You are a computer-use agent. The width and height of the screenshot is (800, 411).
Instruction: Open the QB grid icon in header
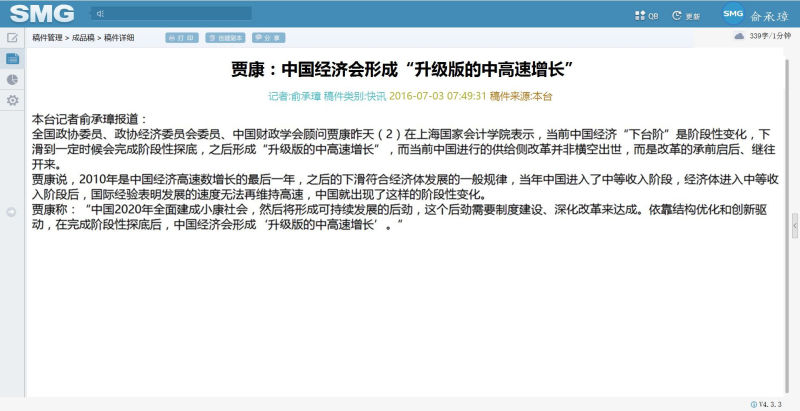(640, 16)
